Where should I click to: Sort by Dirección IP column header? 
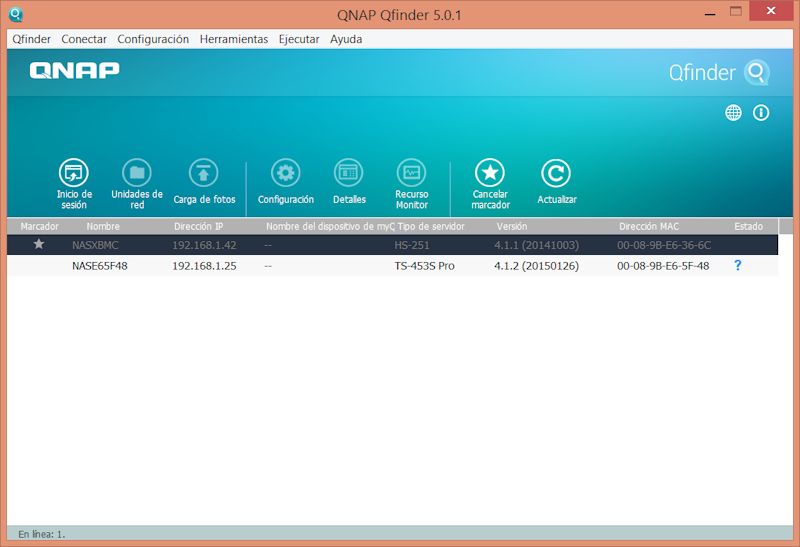tap(198, 226)
